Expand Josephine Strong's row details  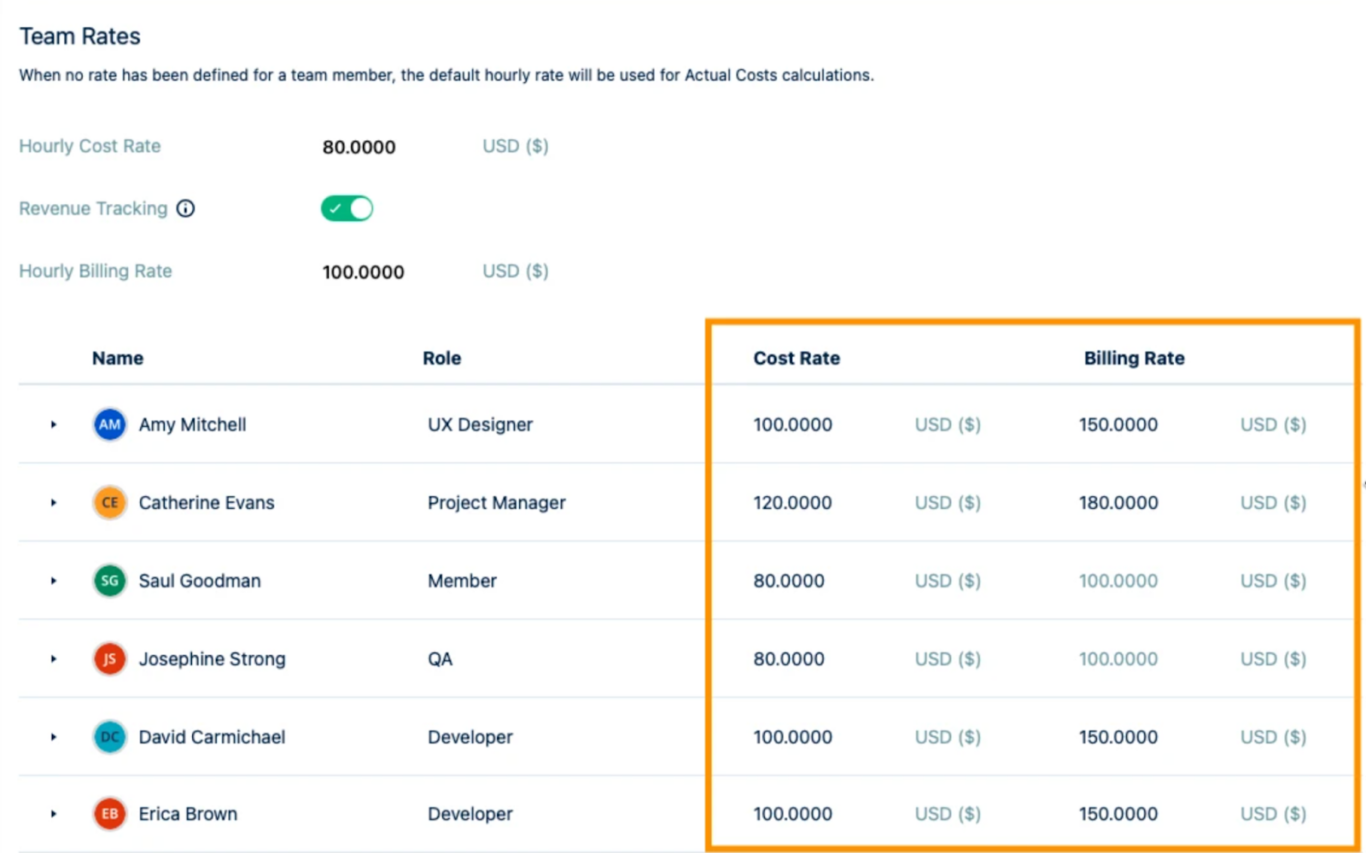[53, 659]
